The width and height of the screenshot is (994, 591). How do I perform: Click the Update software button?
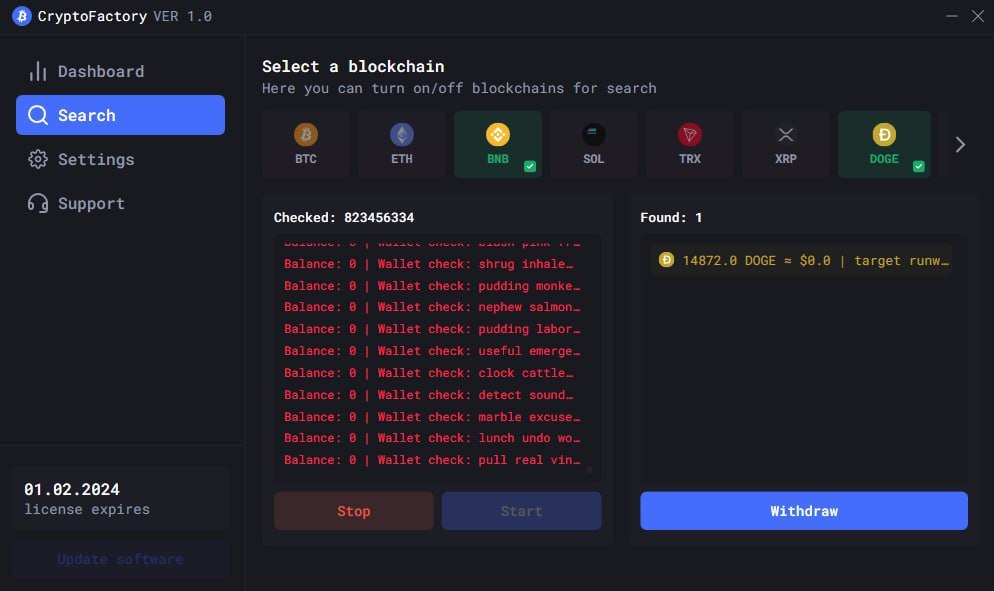(x=120, y=559)
